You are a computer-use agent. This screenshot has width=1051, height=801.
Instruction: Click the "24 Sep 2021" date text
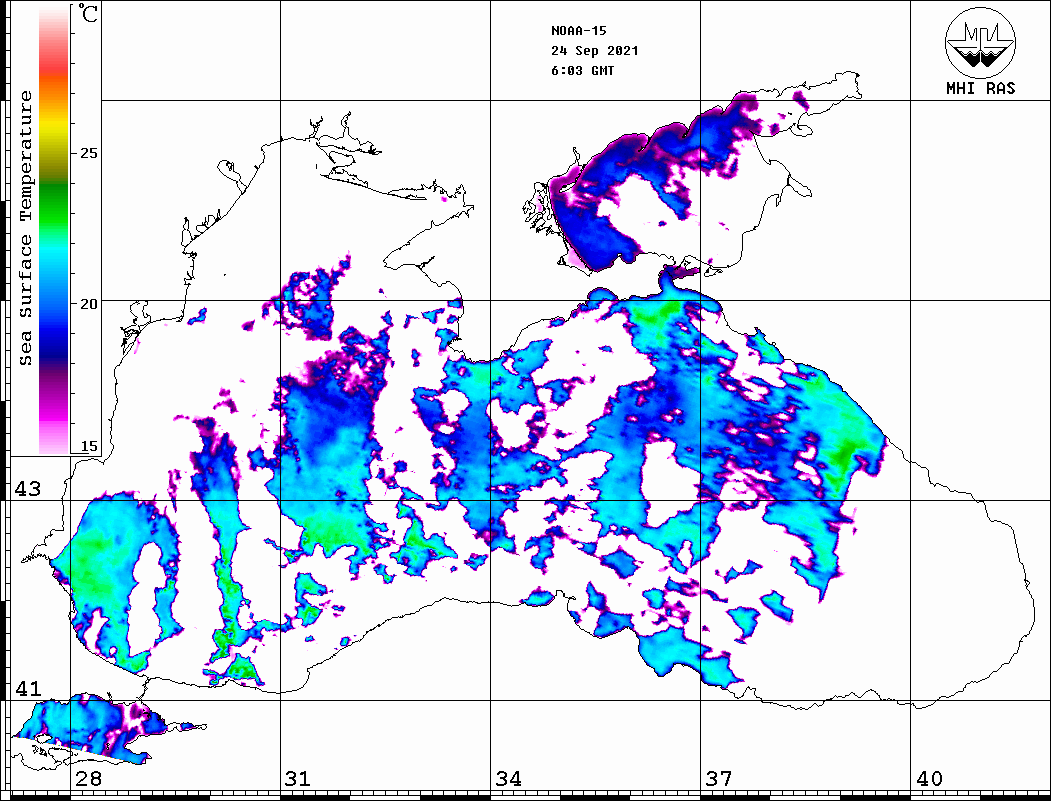click(595, 51)
